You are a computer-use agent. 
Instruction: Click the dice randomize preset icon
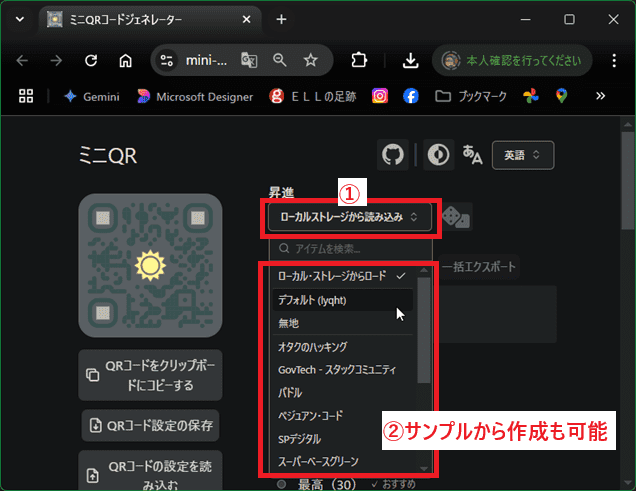point(456,216)
